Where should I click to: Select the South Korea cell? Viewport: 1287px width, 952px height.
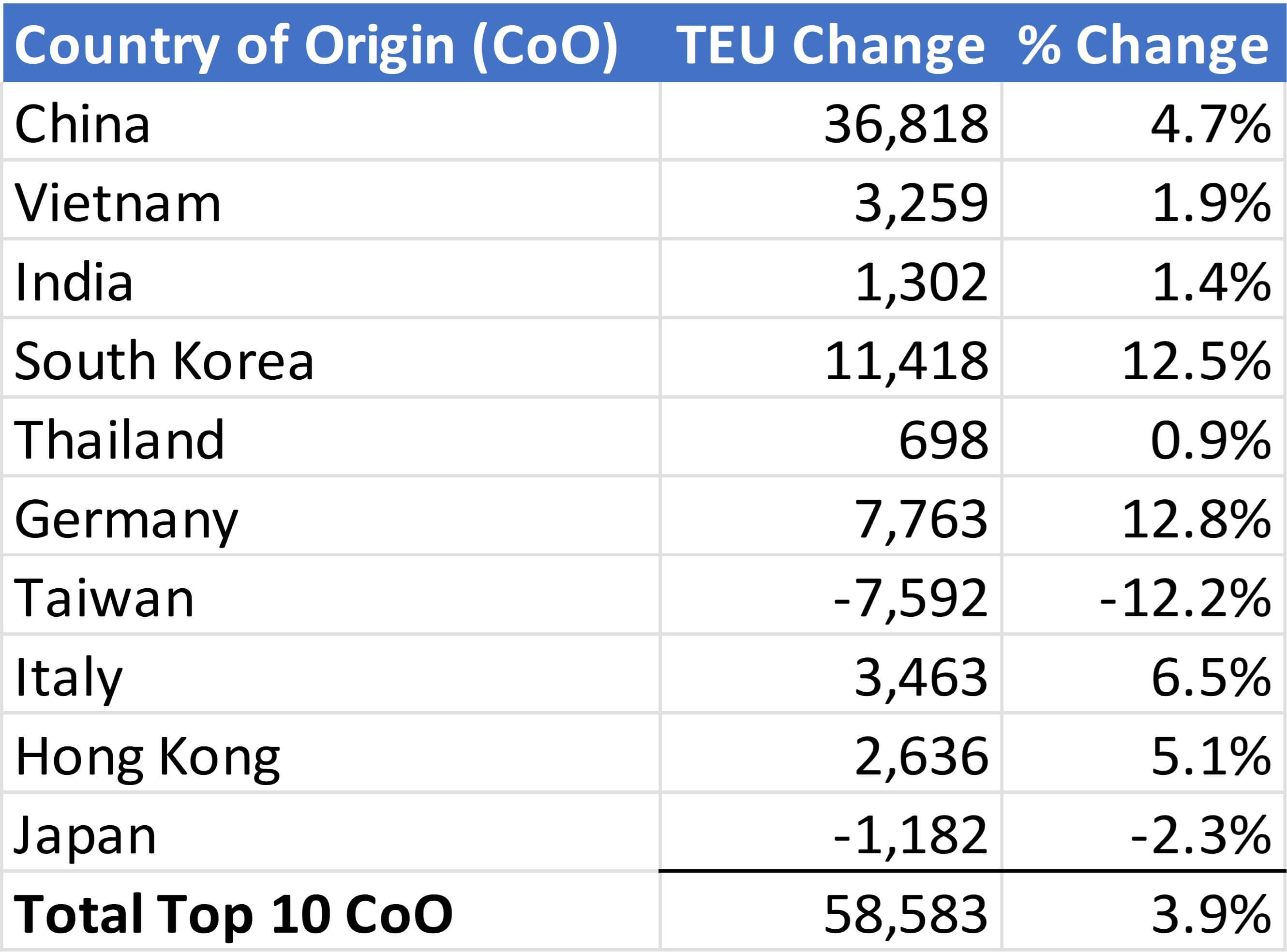click(x=164, y=361)
